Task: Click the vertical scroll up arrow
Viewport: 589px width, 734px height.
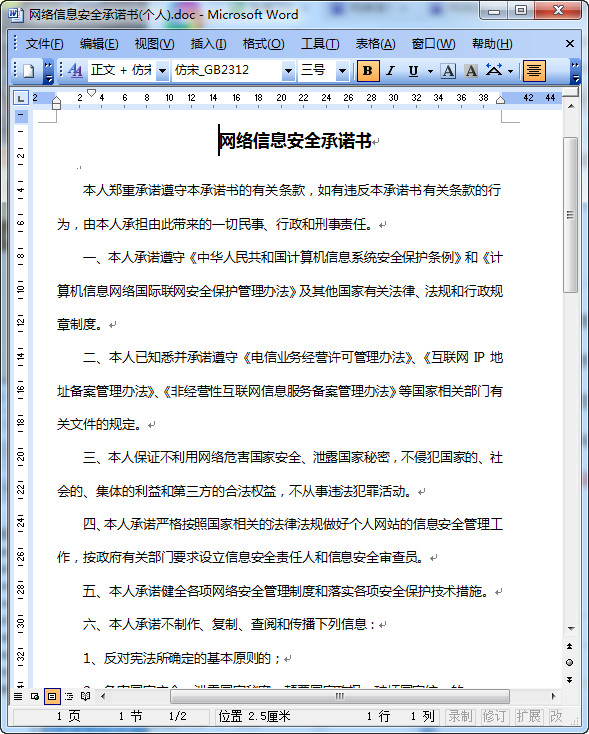Action: [571, 107]
